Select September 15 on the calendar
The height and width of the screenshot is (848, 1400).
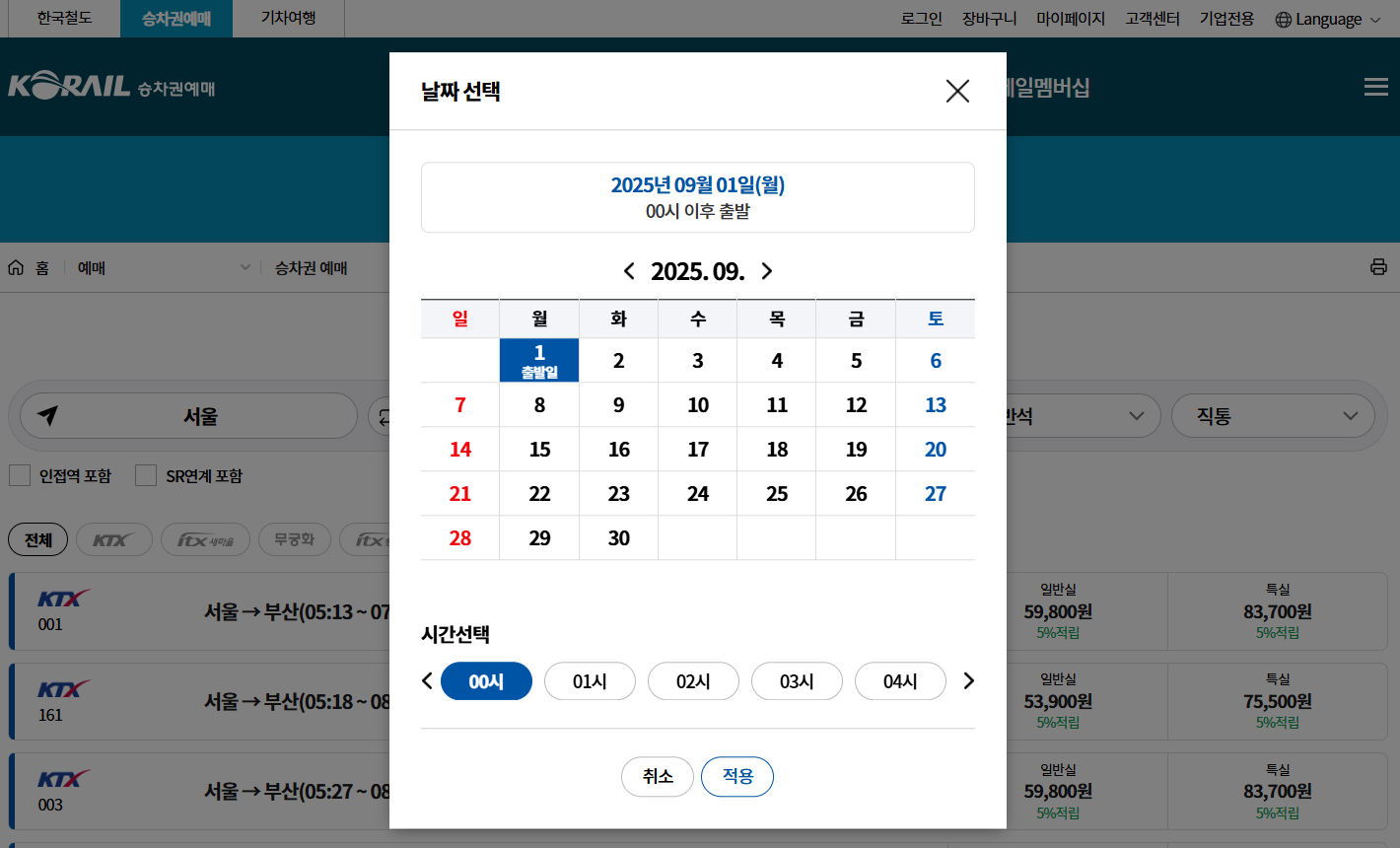coord(539,449)
